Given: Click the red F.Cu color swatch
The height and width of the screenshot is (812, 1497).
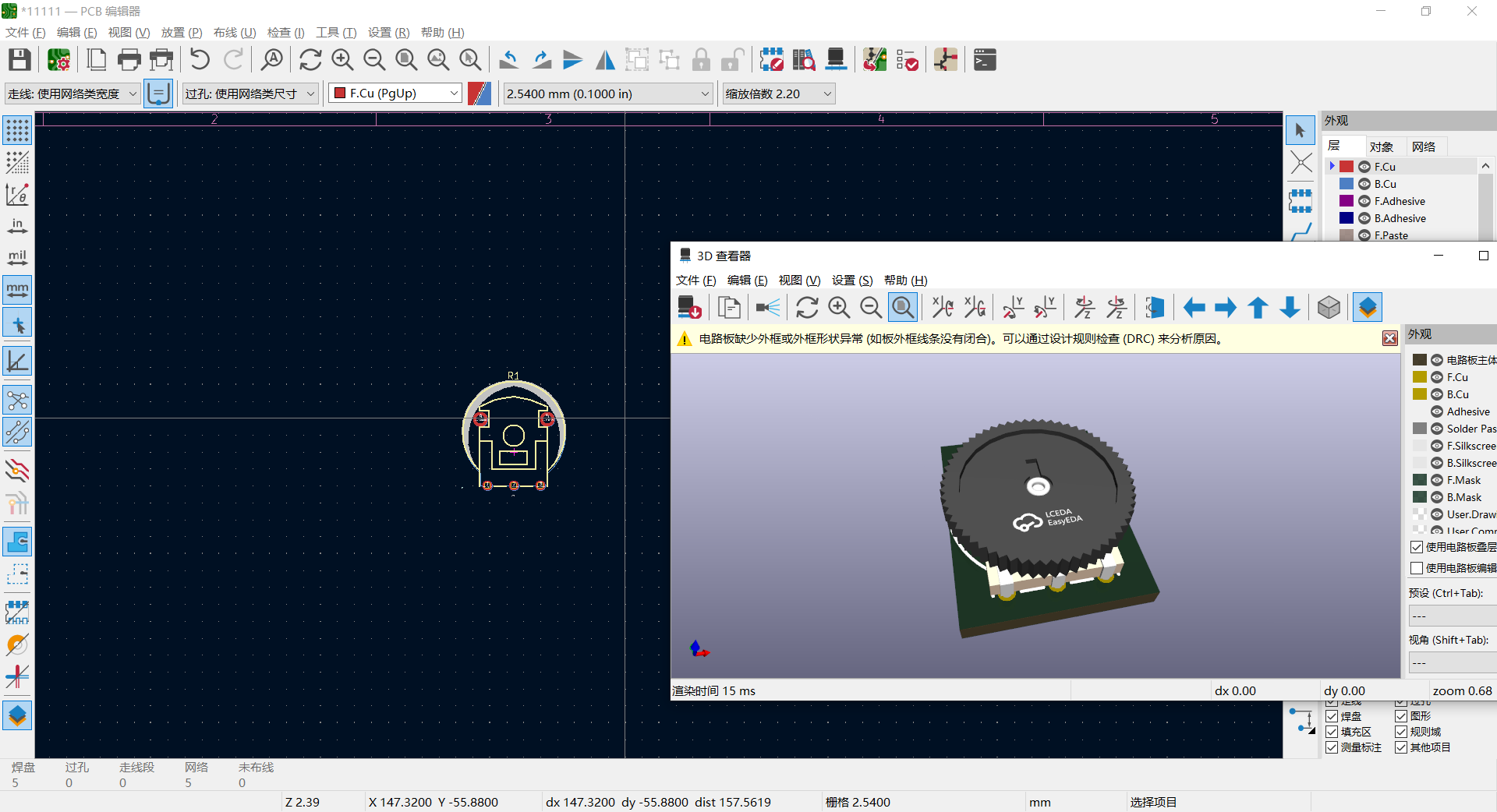Looking at the screenshot, I should coord(1347,167).
